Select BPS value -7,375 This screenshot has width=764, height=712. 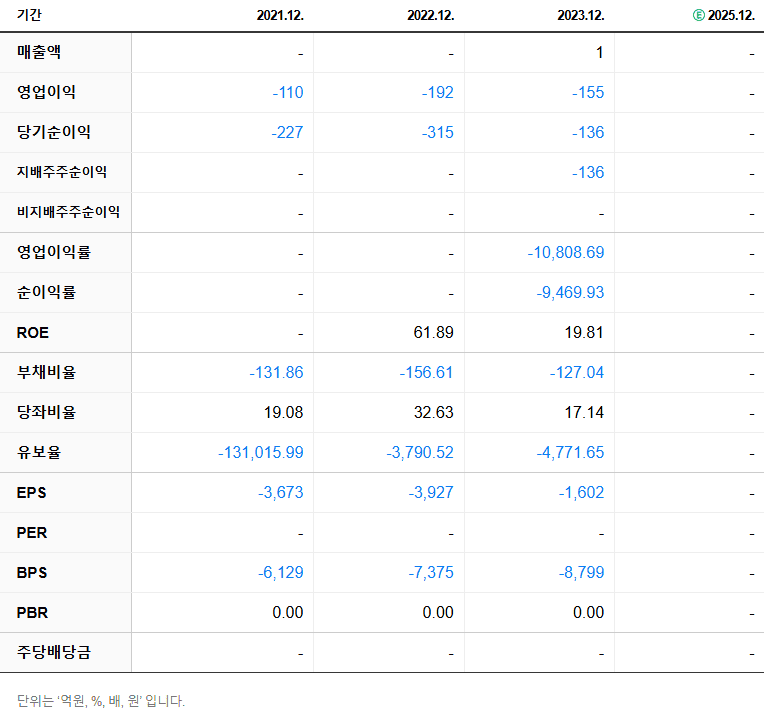coord(431,572)
